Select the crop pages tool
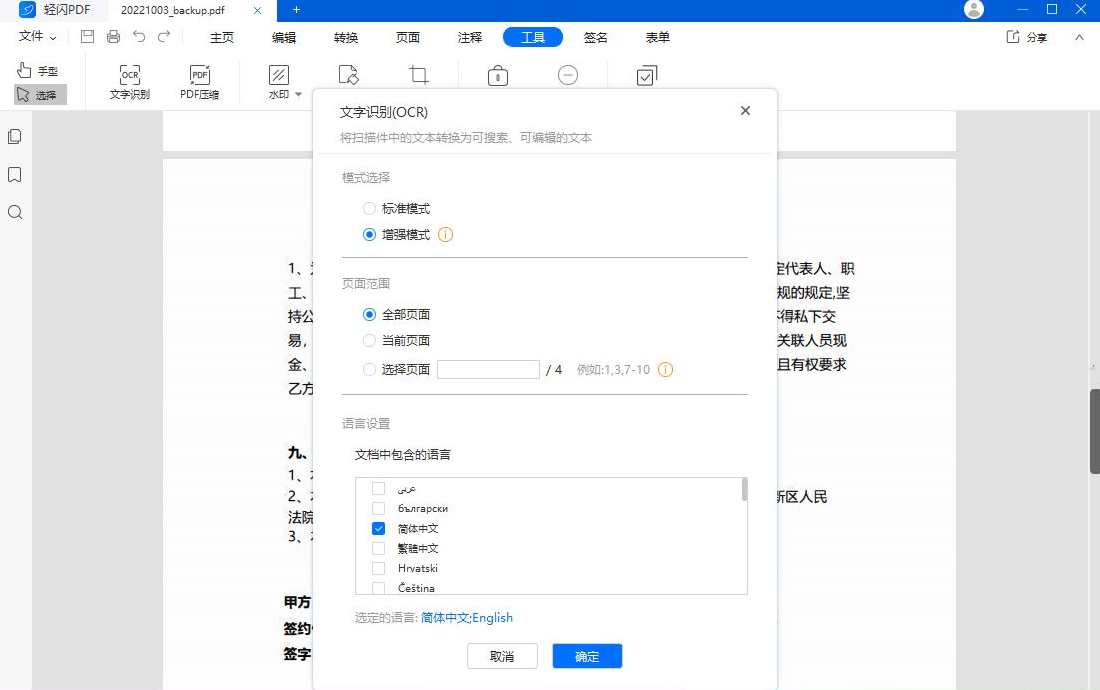Screen dimensions: 1100x690 [418, 75]
